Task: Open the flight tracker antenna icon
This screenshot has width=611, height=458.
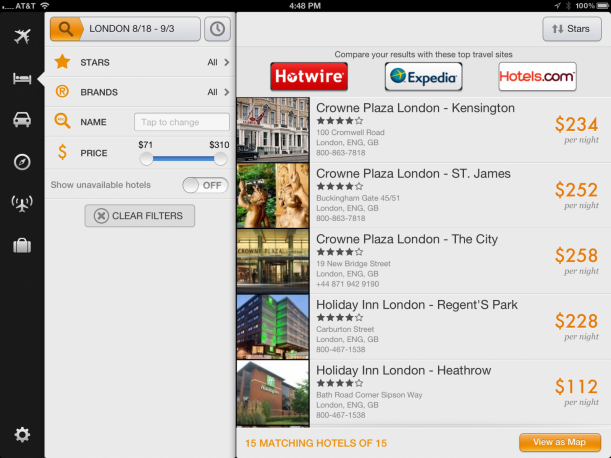Action: (x=21, y=204)
